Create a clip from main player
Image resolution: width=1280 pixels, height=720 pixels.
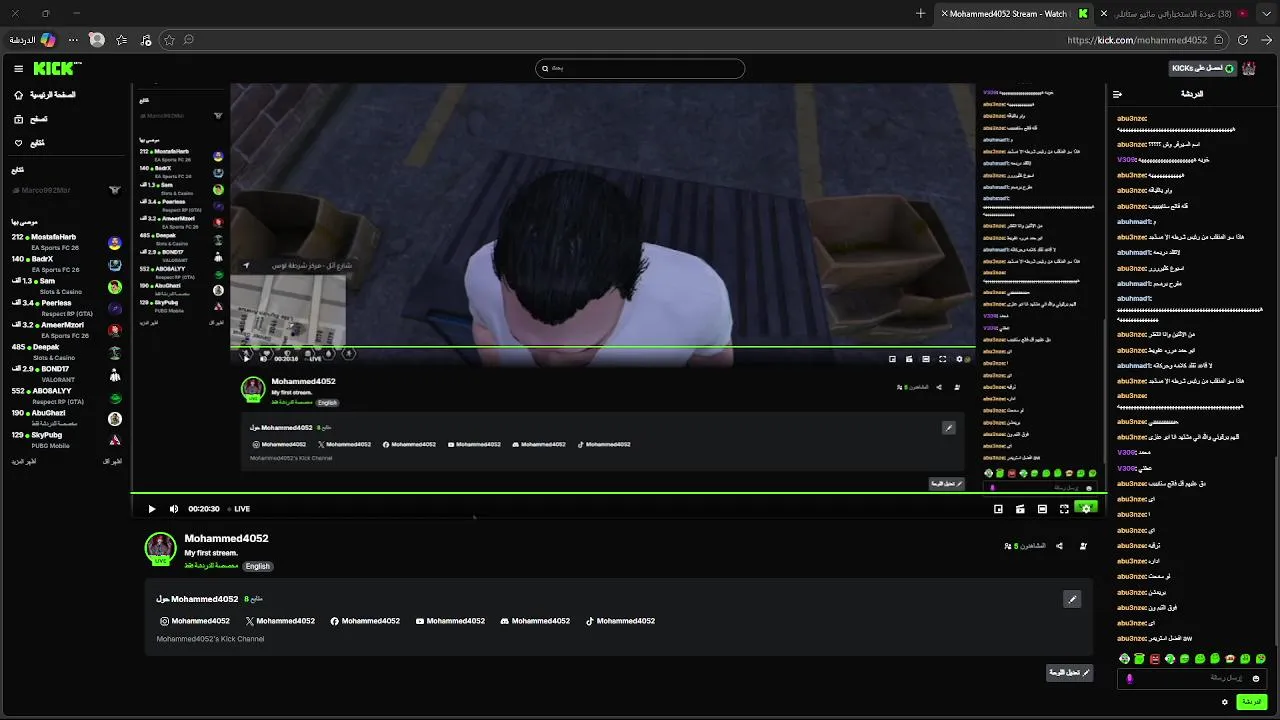[x=1020, y=509]
